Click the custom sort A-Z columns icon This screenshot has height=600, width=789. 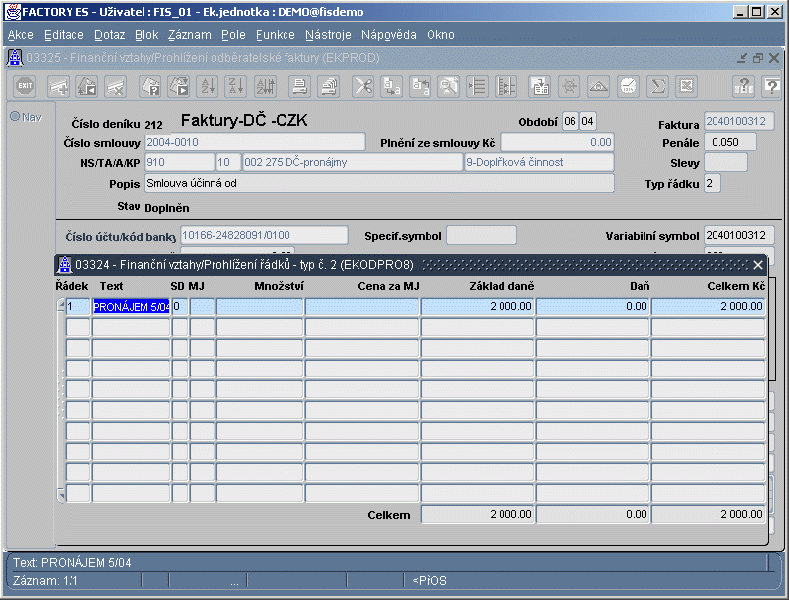tap(265, 87)
